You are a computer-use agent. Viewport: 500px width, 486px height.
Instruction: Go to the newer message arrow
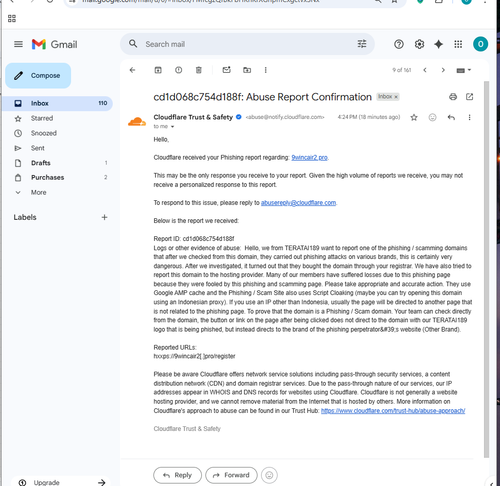[425, 70]
